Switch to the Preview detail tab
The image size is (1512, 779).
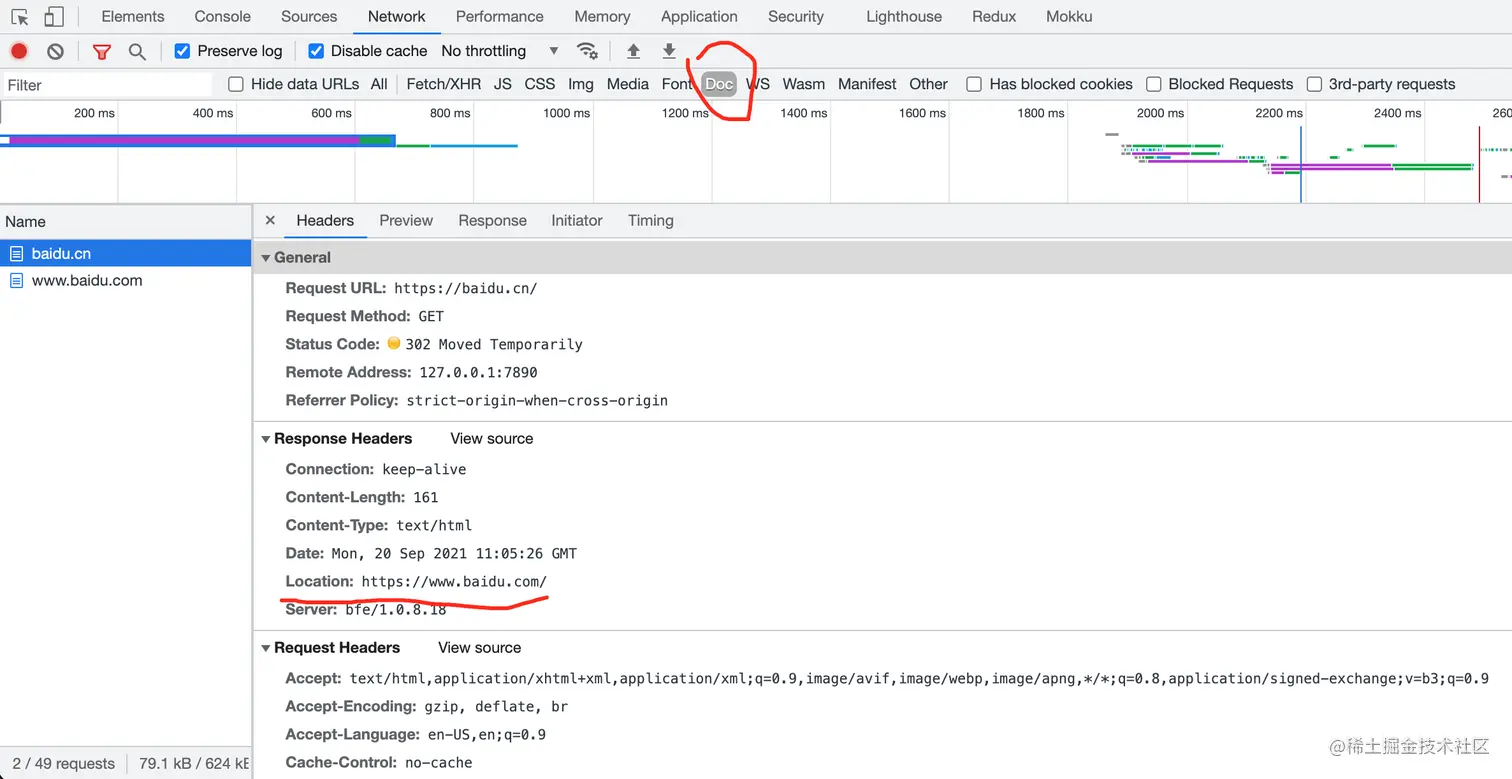tap(406, 220)
